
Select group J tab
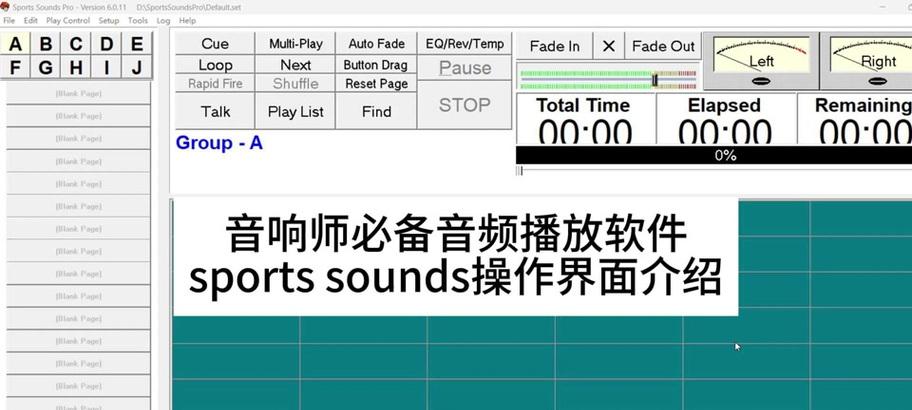[137, 67]
